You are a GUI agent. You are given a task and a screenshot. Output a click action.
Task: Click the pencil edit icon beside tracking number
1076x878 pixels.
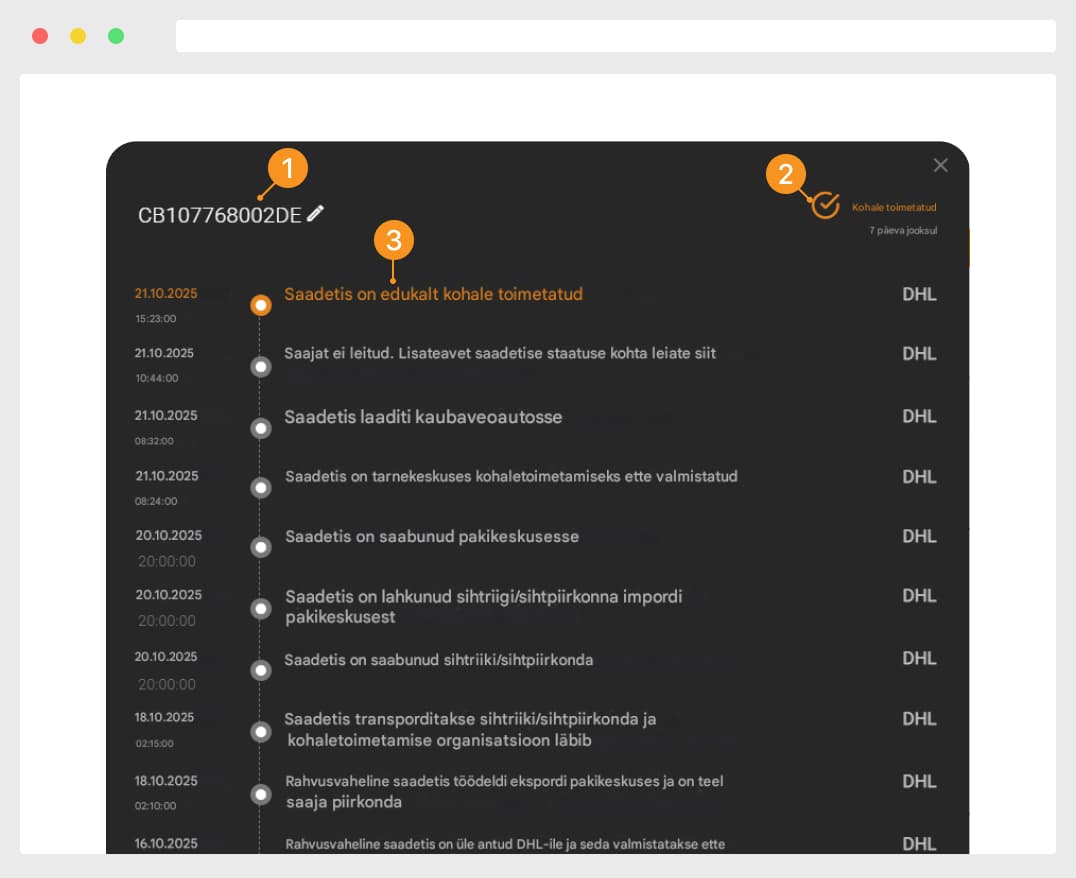tap(316, 213)
